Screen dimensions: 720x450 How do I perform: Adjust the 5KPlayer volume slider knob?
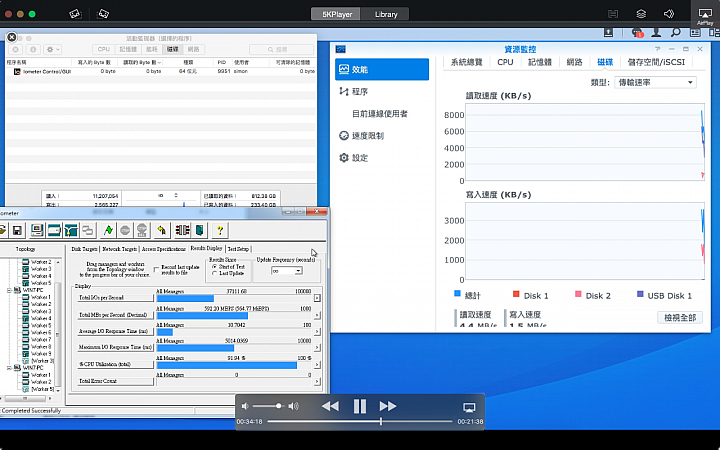pos(278,406)
